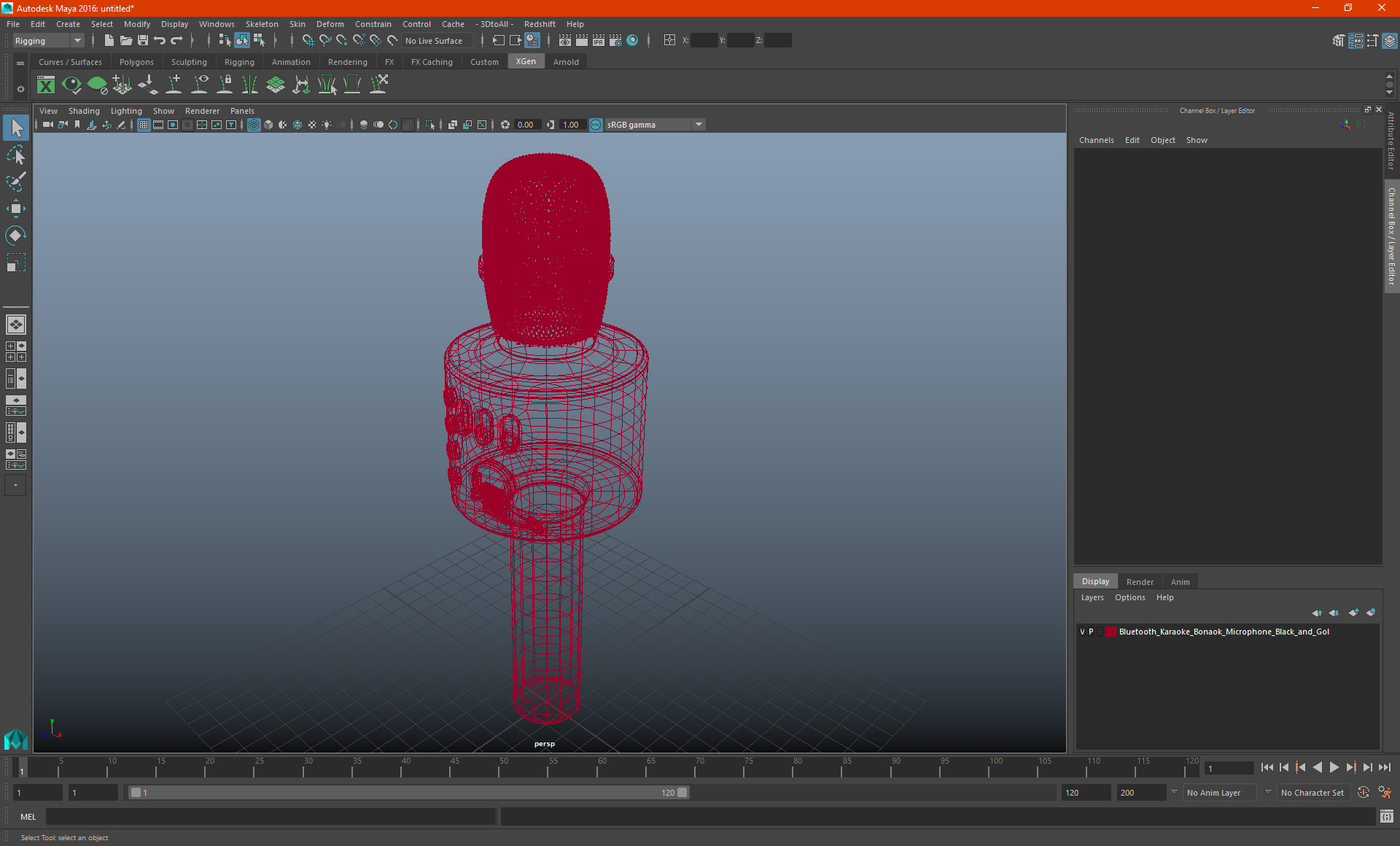Screen dimensions: 1400x846
Task: Click the Save scene icon
Action: pos(143,41)
